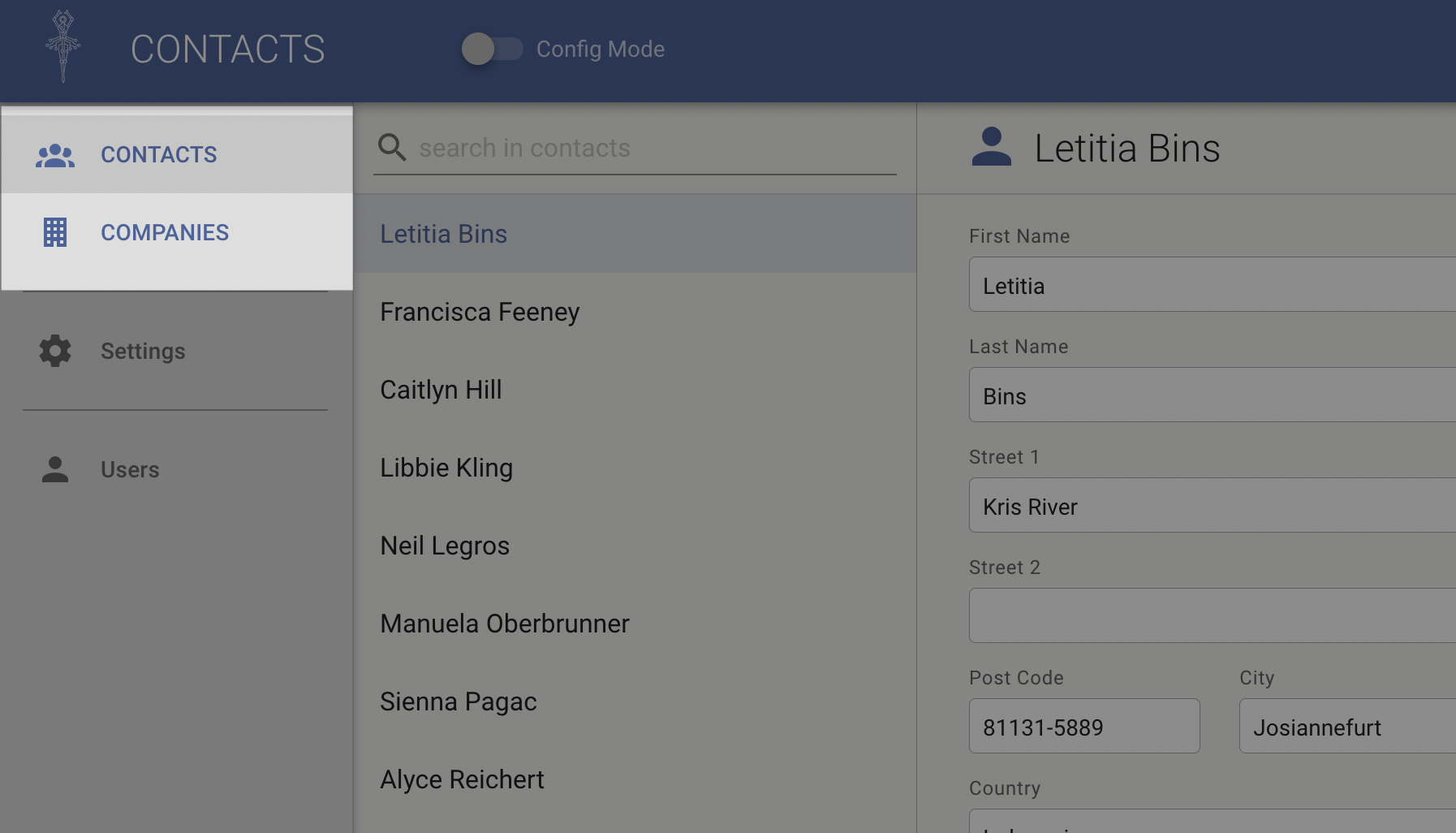Open the Companies menu item
This screenshot has width=1456, height=833.
pos(165,233)
